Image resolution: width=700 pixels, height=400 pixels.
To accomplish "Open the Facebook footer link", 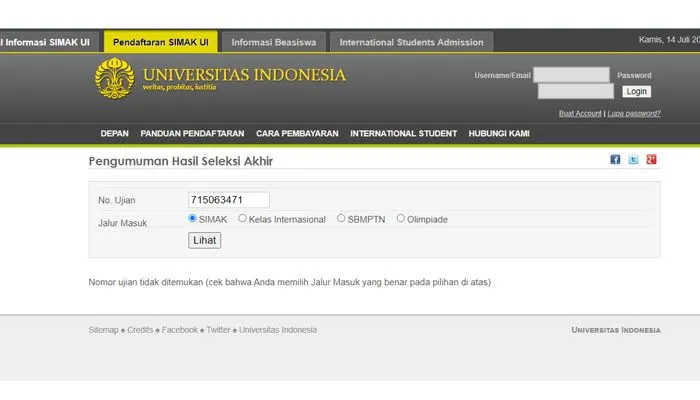I will click(179, 330).
